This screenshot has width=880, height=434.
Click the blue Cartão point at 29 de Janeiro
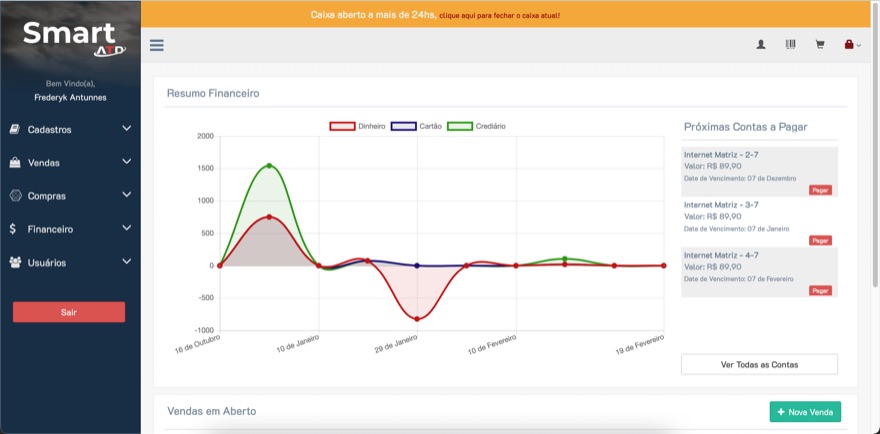[417, 266]
